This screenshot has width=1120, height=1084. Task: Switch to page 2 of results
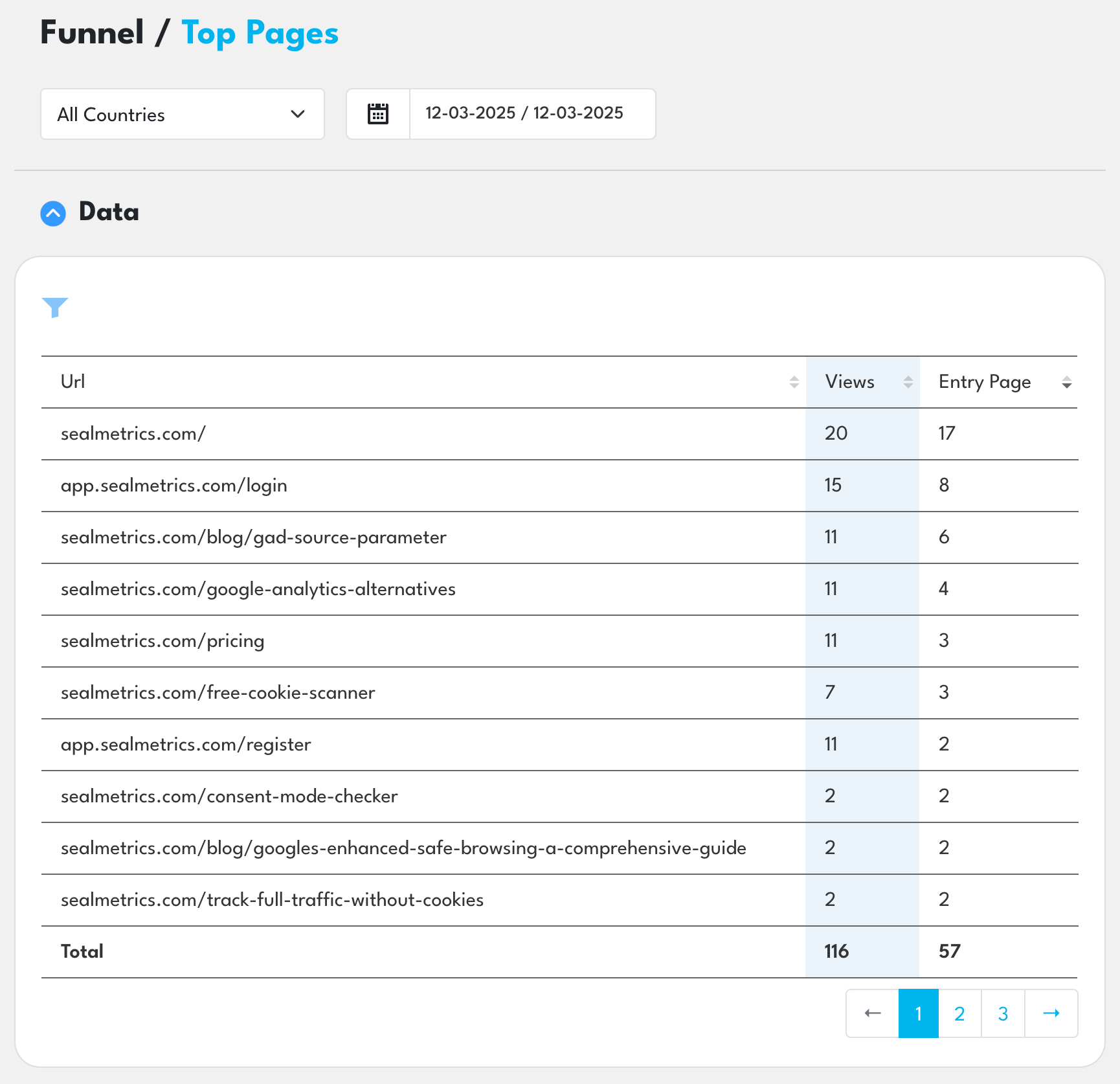point(959,1013)
